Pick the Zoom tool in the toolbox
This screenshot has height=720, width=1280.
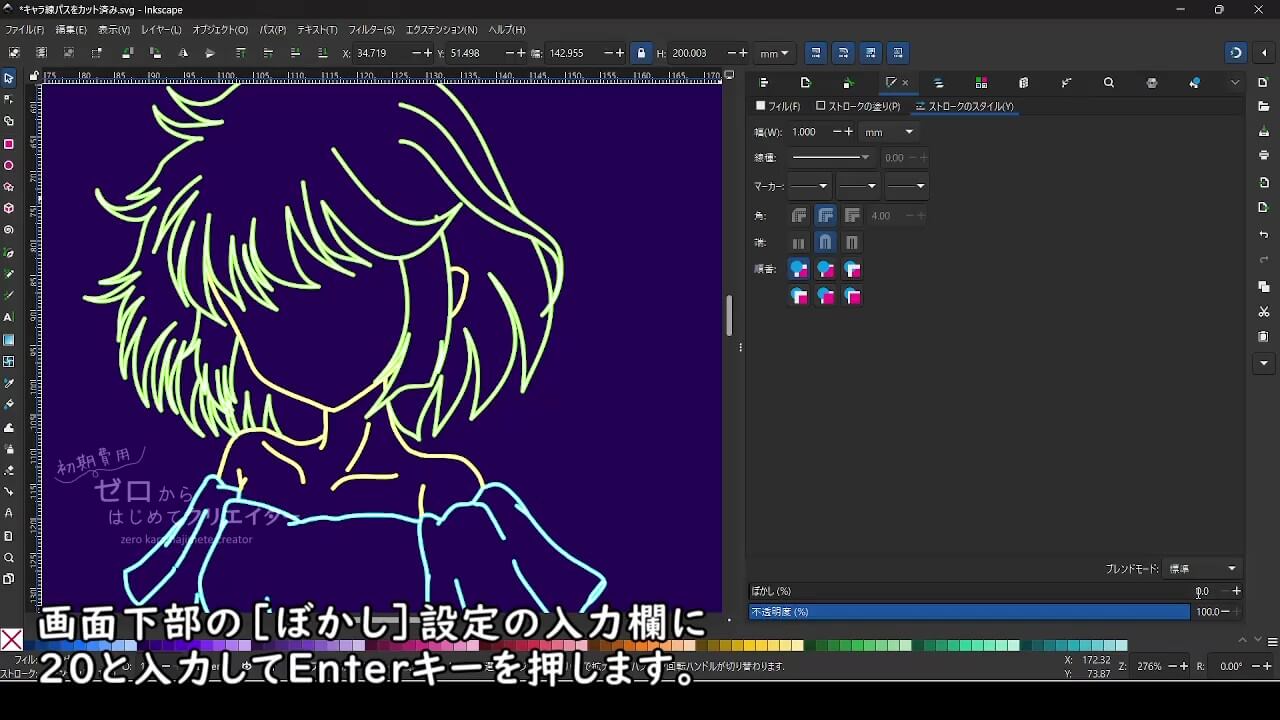click(9, 558)
